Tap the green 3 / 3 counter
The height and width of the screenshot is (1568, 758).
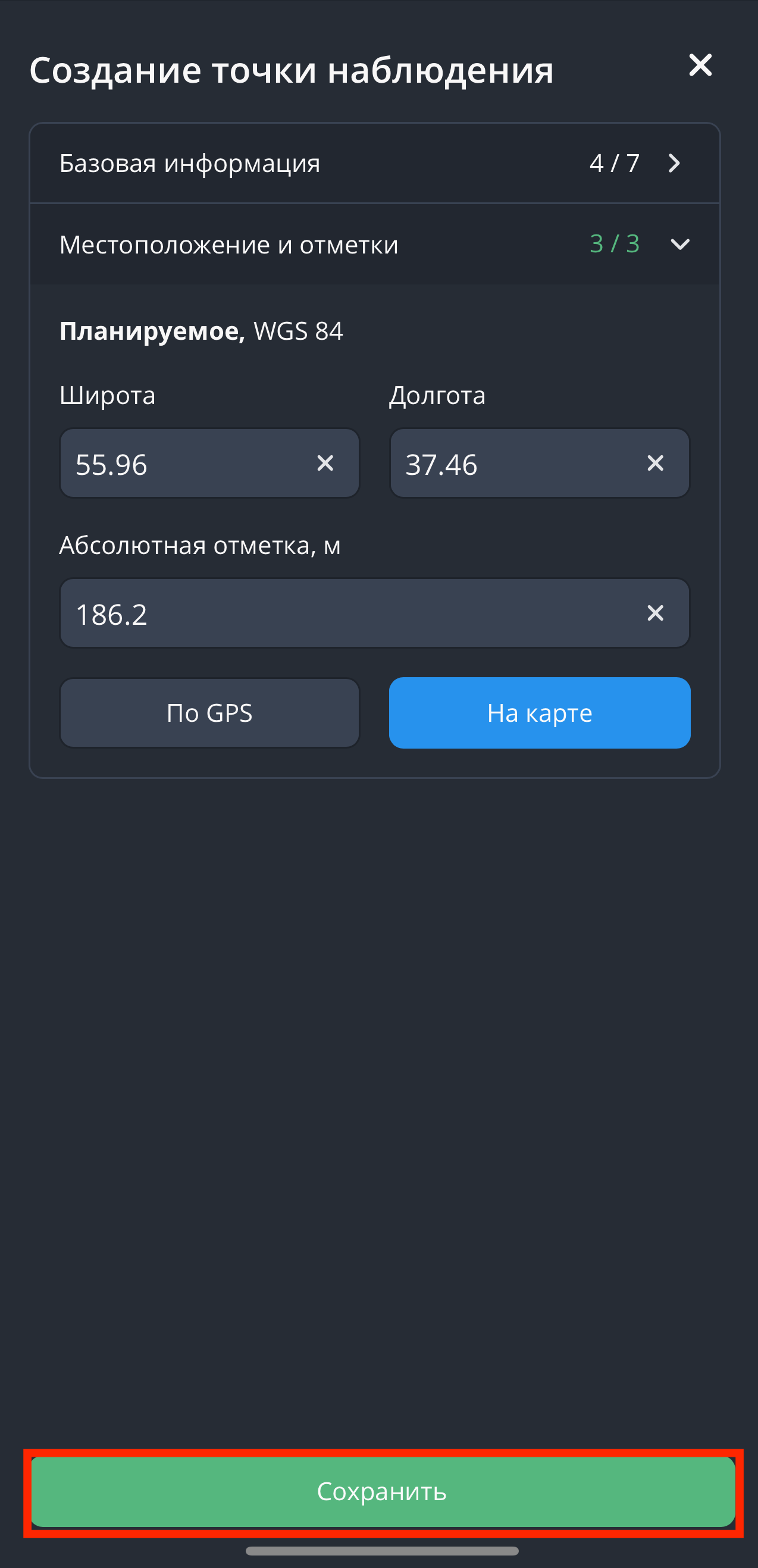615,244
